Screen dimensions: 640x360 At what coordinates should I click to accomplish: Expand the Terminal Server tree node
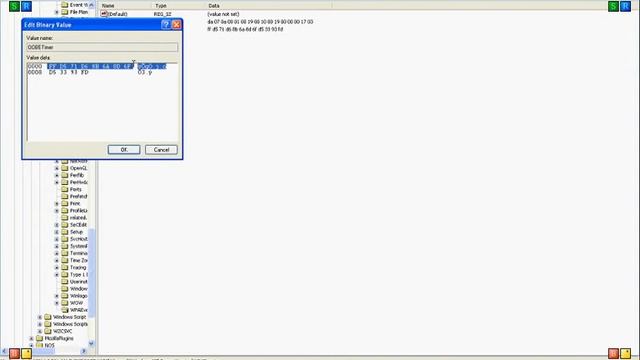tap(57, 253)
